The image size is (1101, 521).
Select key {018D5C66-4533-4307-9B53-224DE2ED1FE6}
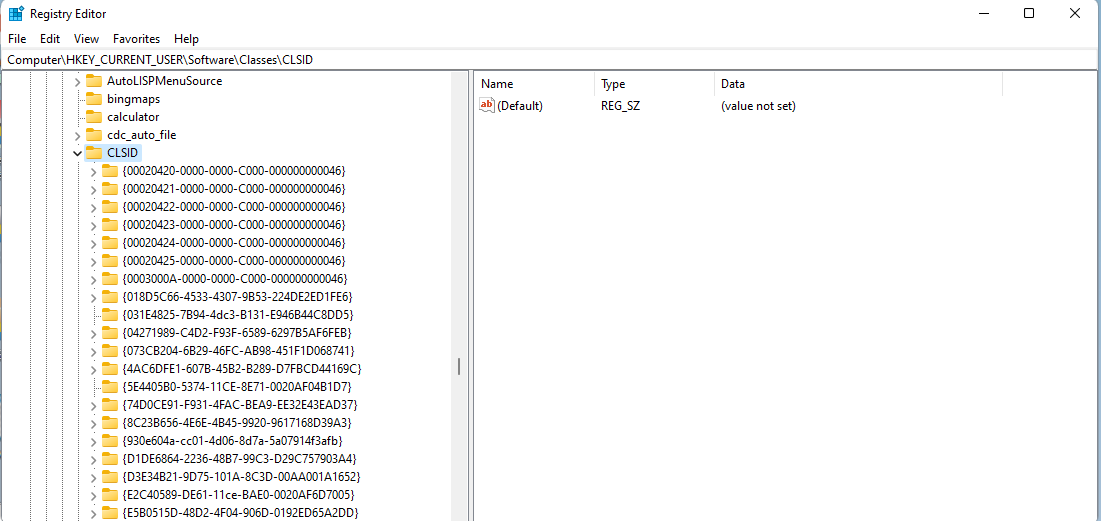pyautogui.click(x=237, y=297)
